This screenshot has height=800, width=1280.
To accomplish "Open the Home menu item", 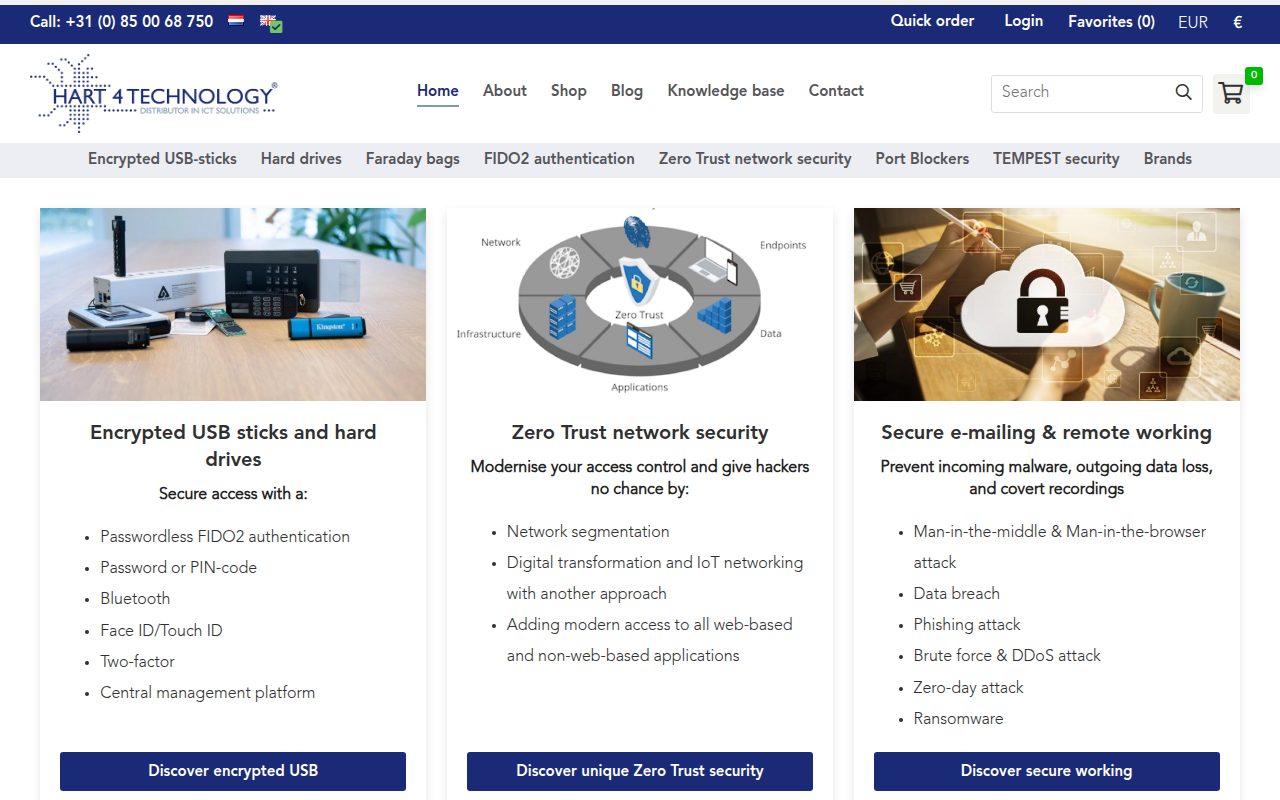I will point(438,91).
